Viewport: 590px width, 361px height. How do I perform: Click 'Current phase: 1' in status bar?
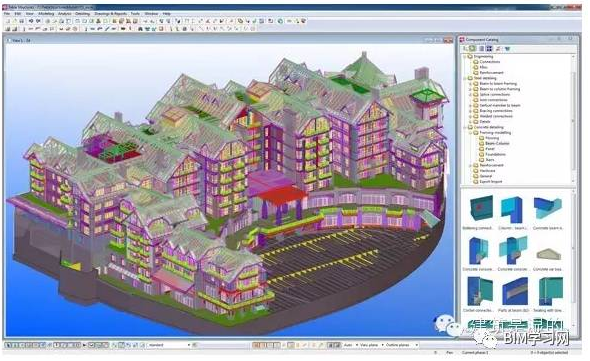475,353
